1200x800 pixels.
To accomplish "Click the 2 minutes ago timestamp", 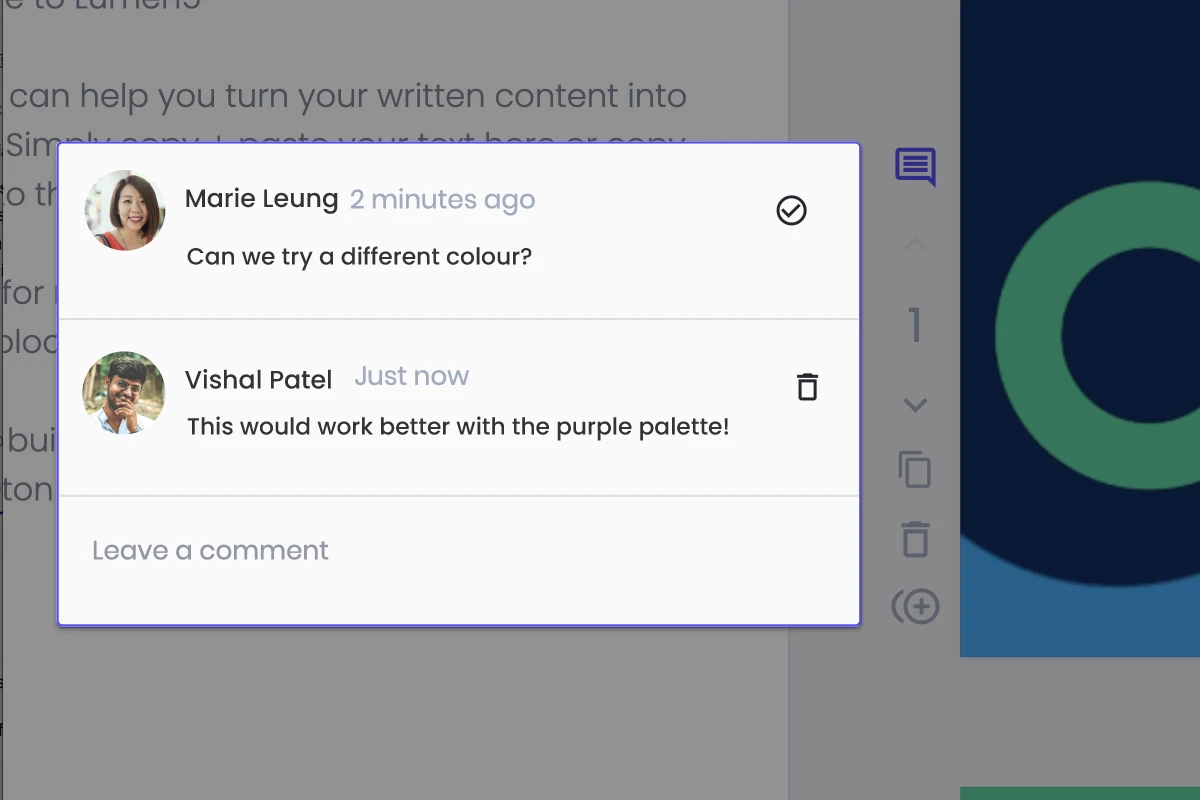I will click(x=443, y=200).
